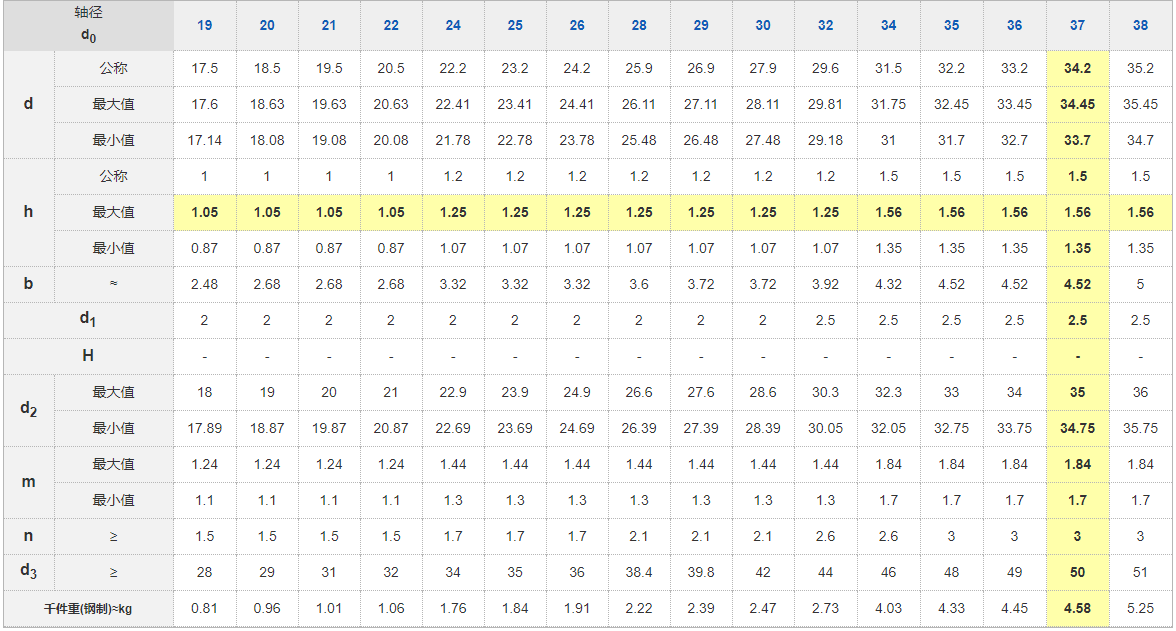
Task: Select the highlighted cell 34.45
Action: (x=1077, y=104)
